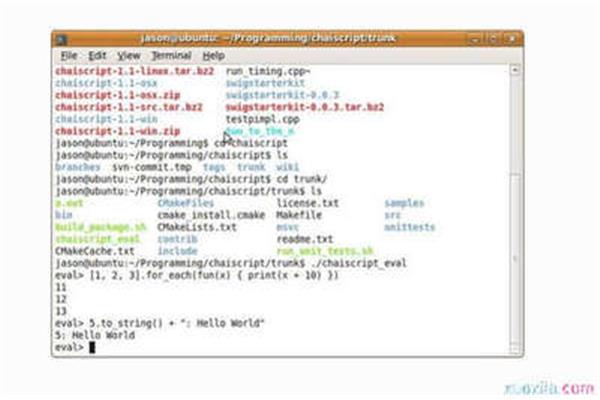
Task: Click build_package.sh script name
Action: point(101,227)
